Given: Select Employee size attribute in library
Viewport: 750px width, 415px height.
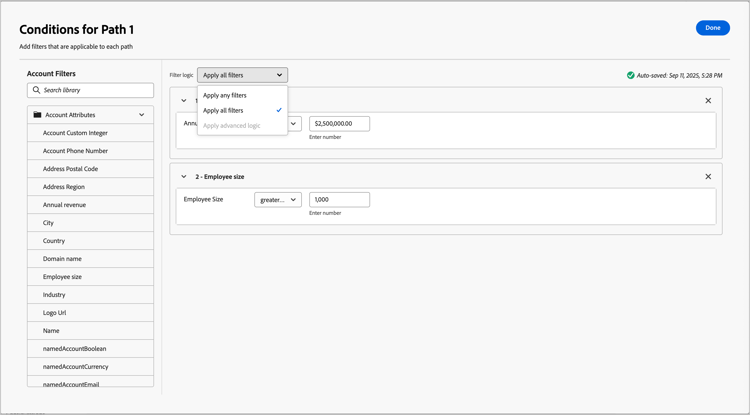Looking at the screenshot, I should (x=90, y=277).
